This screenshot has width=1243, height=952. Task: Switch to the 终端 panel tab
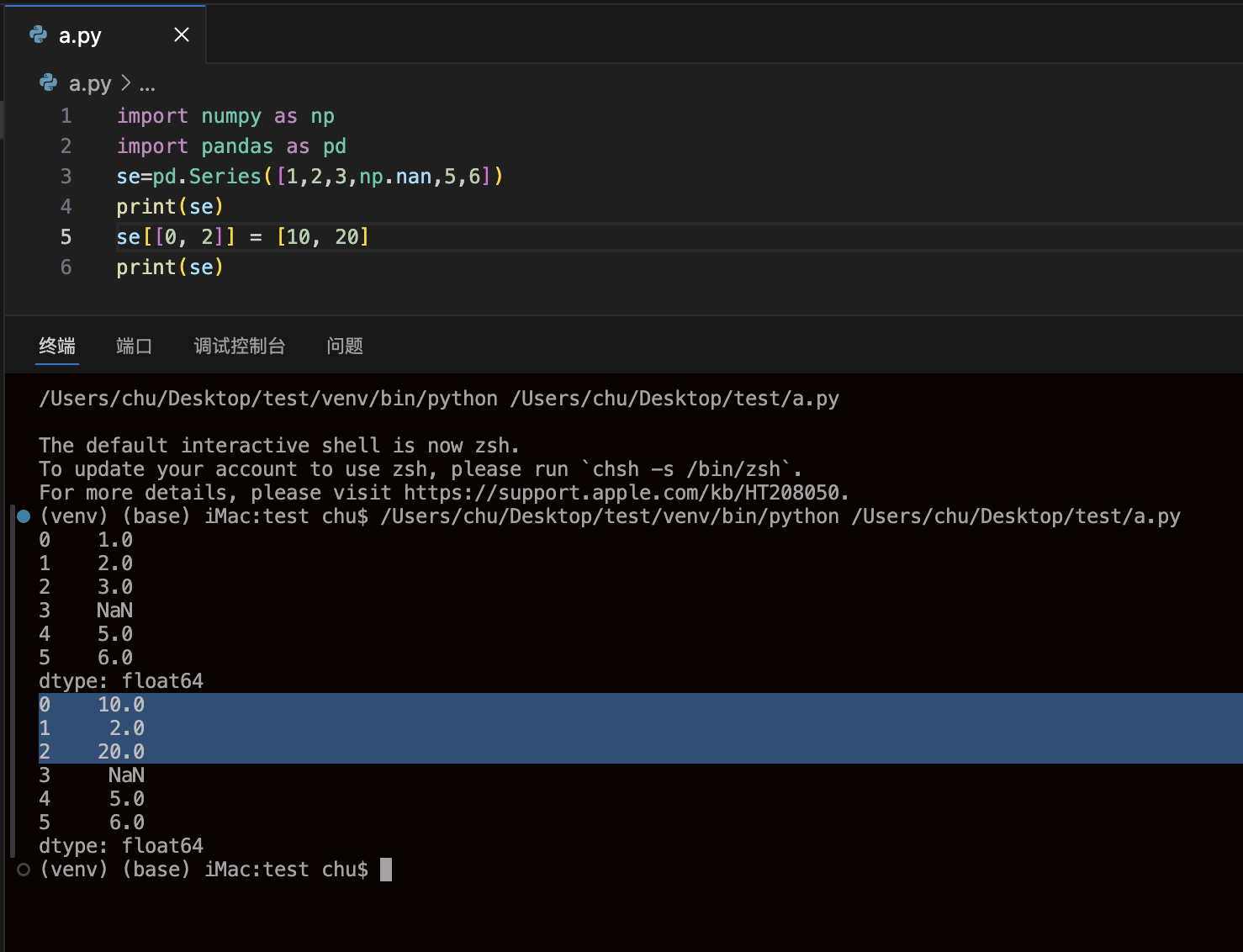pos(57,346)
